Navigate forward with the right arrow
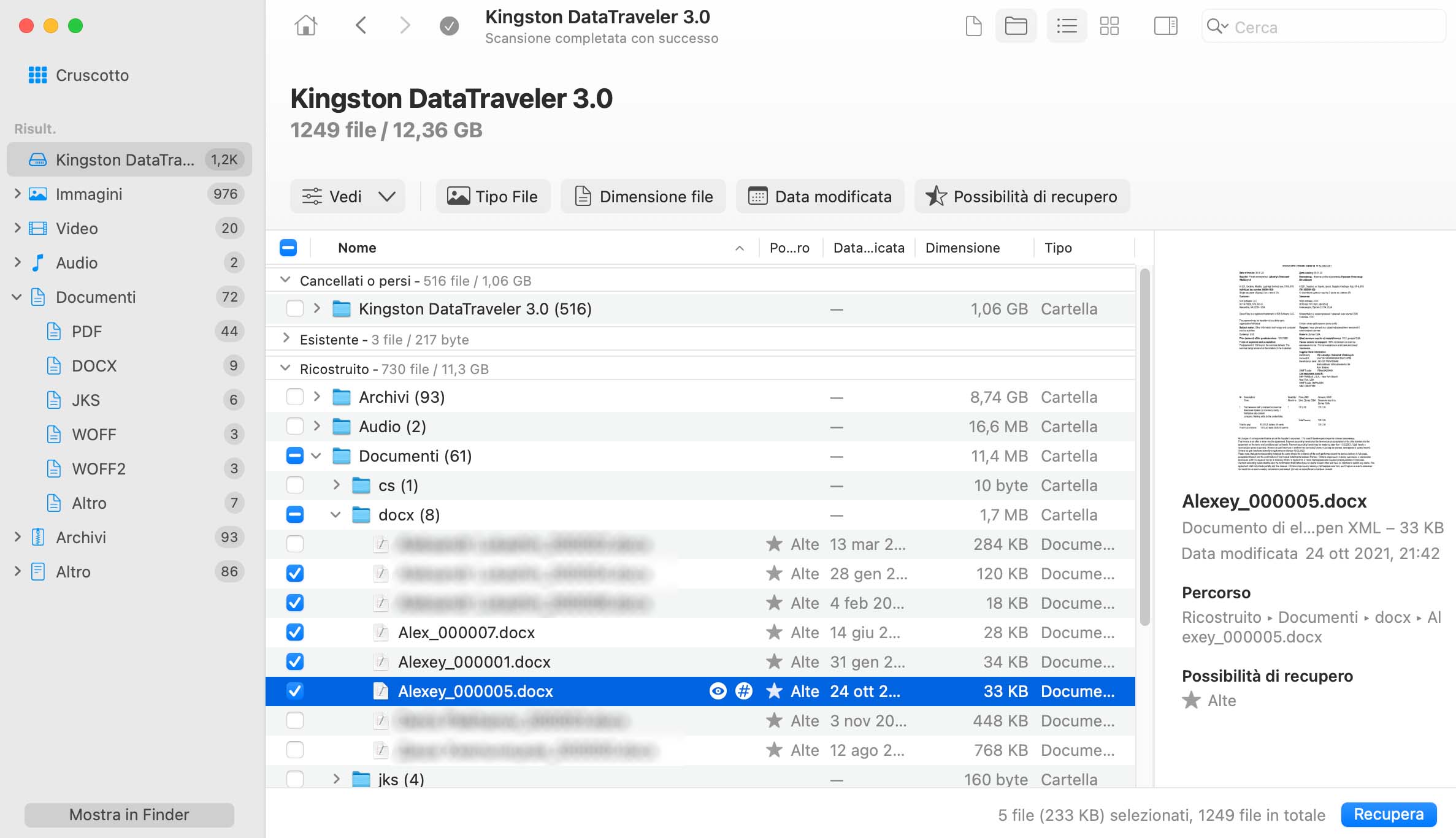 coord(405,26)
